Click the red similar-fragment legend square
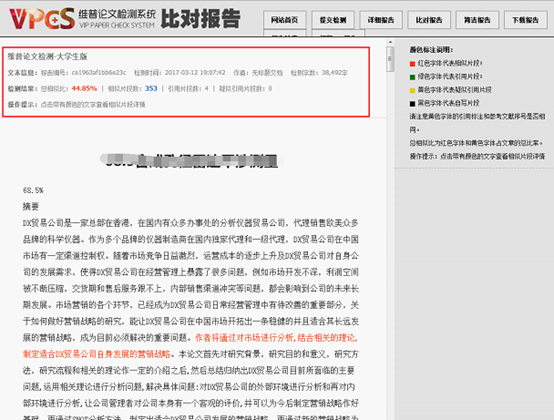This screenshot has width=554, height=420. click(412, 64)
